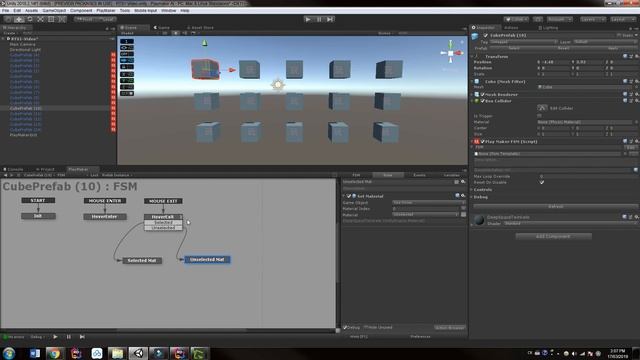The height and width of the screenshot is (360, 640).
Task: Select the Rect Transform tool
Action: pos(51,19)
